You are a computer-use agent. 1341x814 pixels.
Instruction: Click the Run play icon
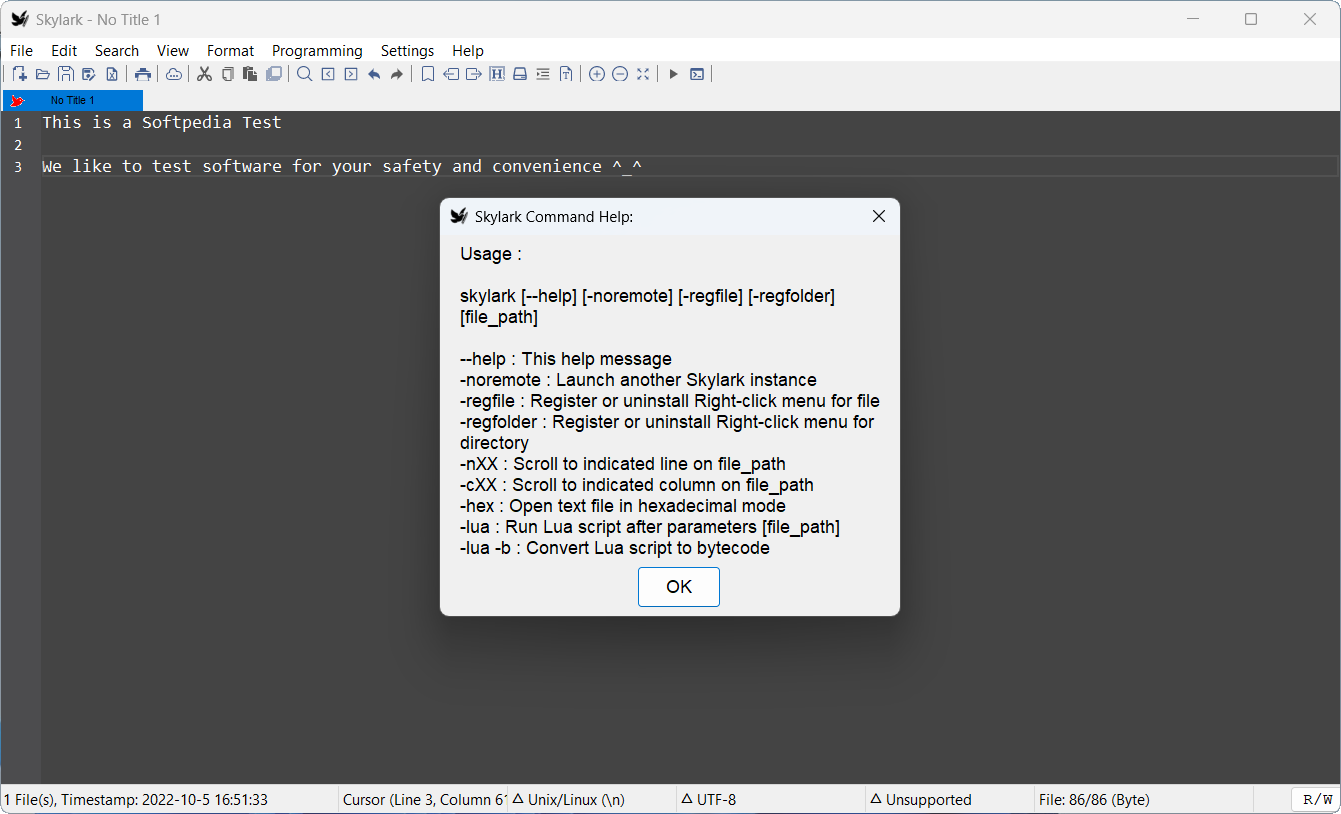point(674,74)
